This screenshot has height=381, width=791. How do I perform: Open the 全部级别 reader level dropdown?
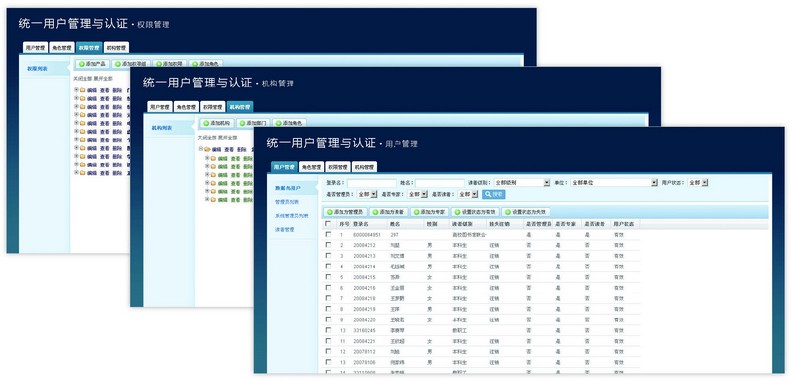522,183
